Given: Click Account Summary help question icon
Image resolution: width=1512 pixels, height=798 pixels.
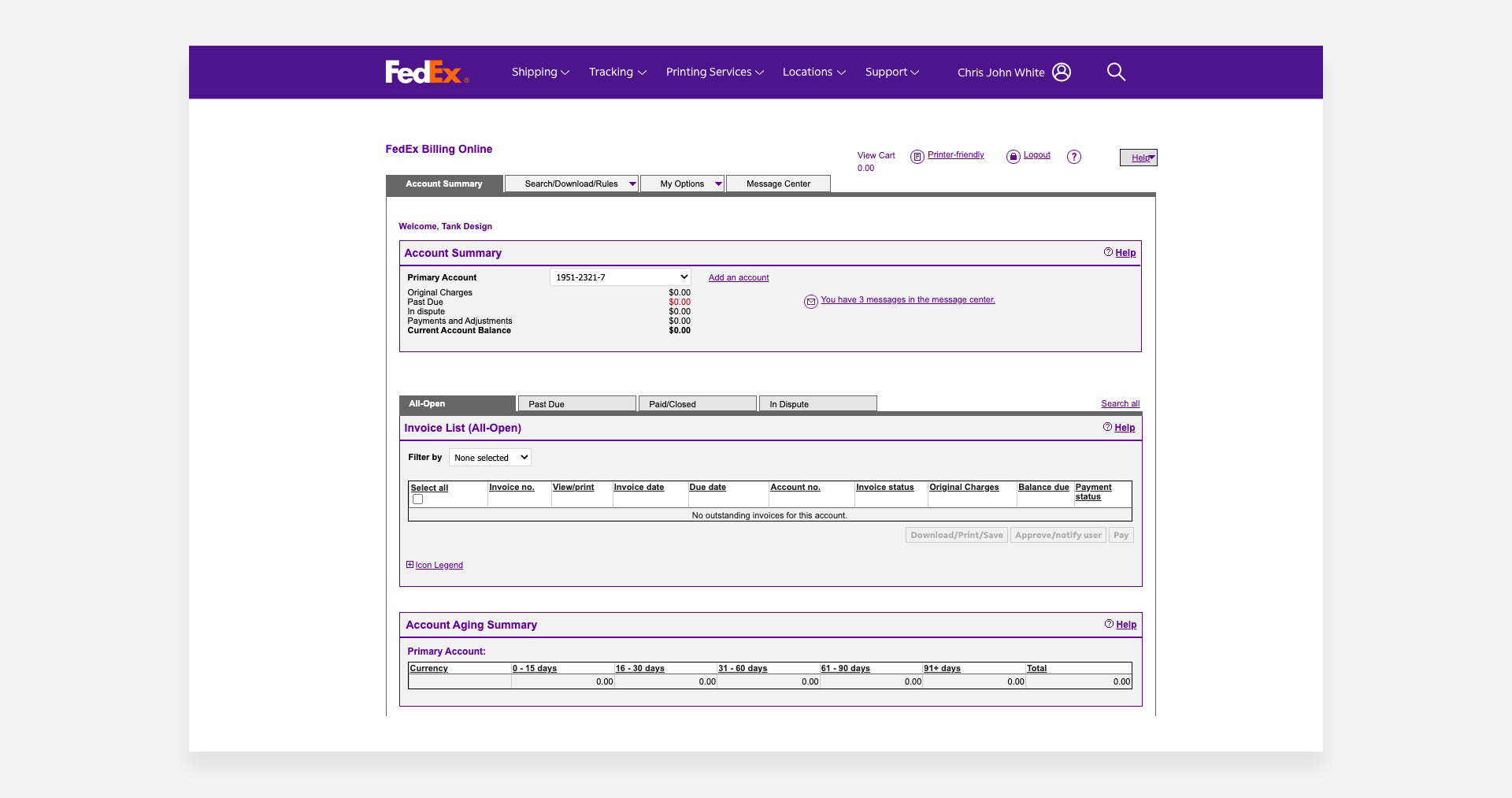Looking at the screenshot, I should tap(1108, 252).
